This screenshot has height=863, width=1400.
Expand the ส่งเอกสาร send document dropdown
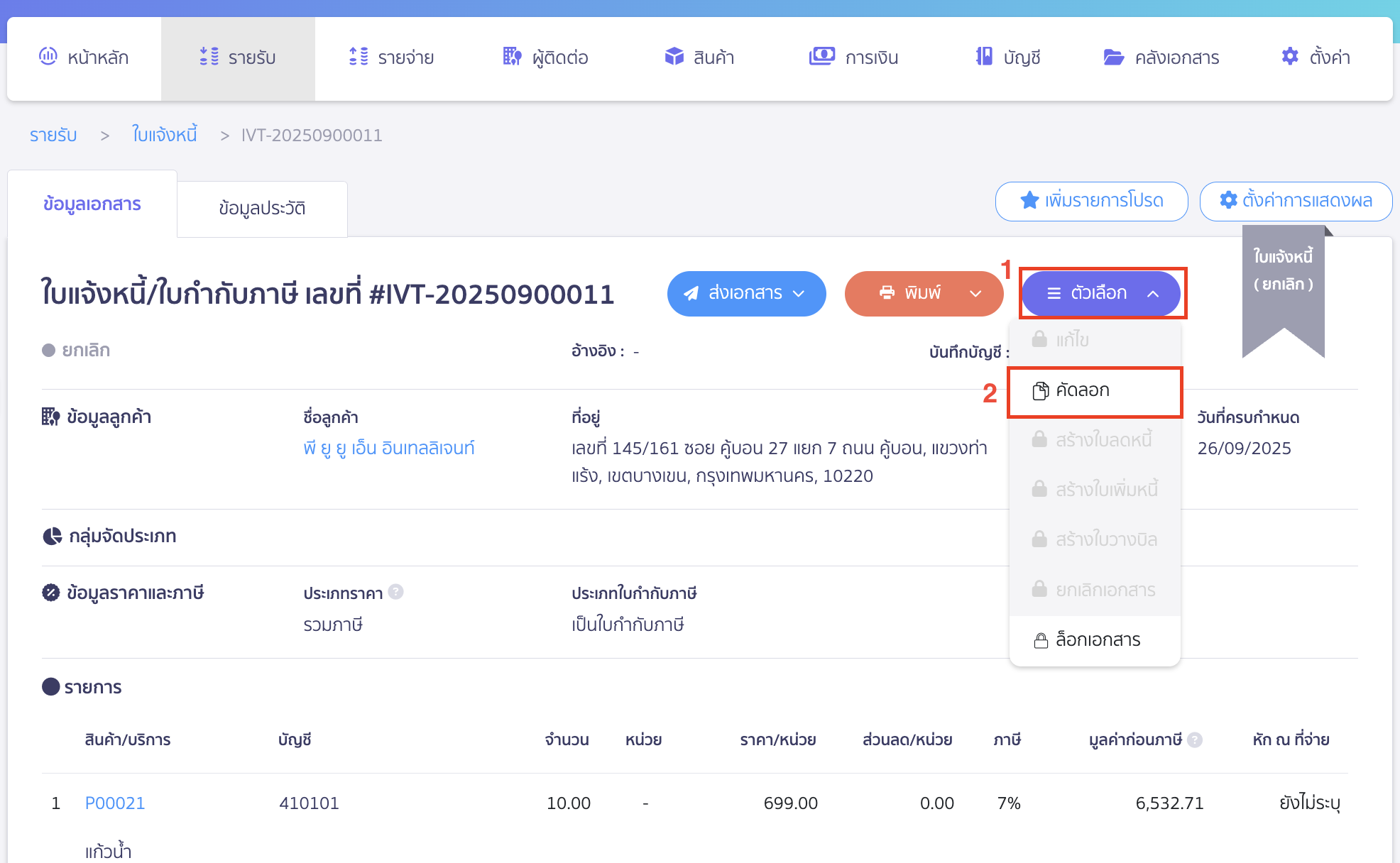tap(746, 293)
